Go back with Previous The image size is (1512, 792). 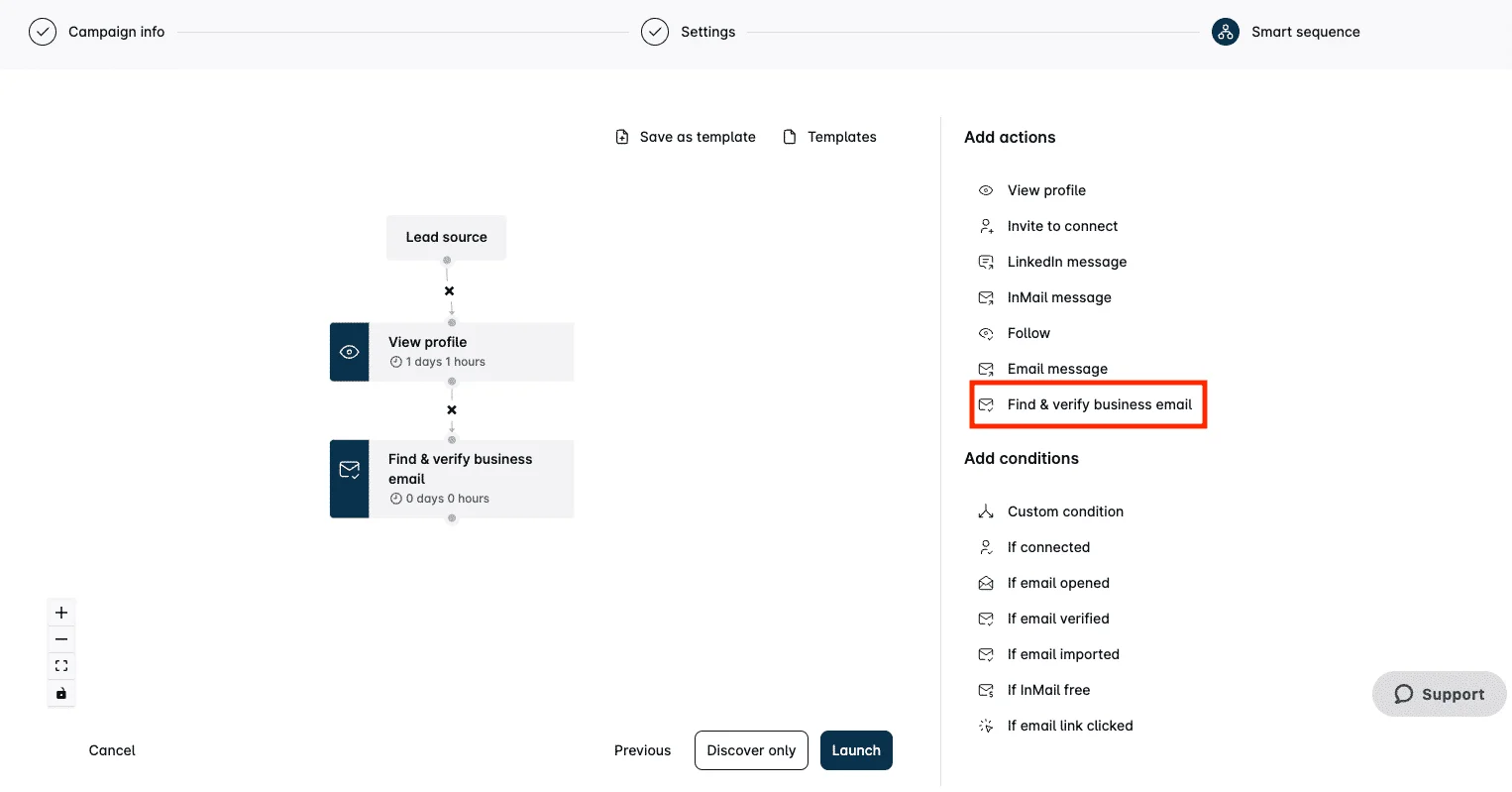coord(642,750)
